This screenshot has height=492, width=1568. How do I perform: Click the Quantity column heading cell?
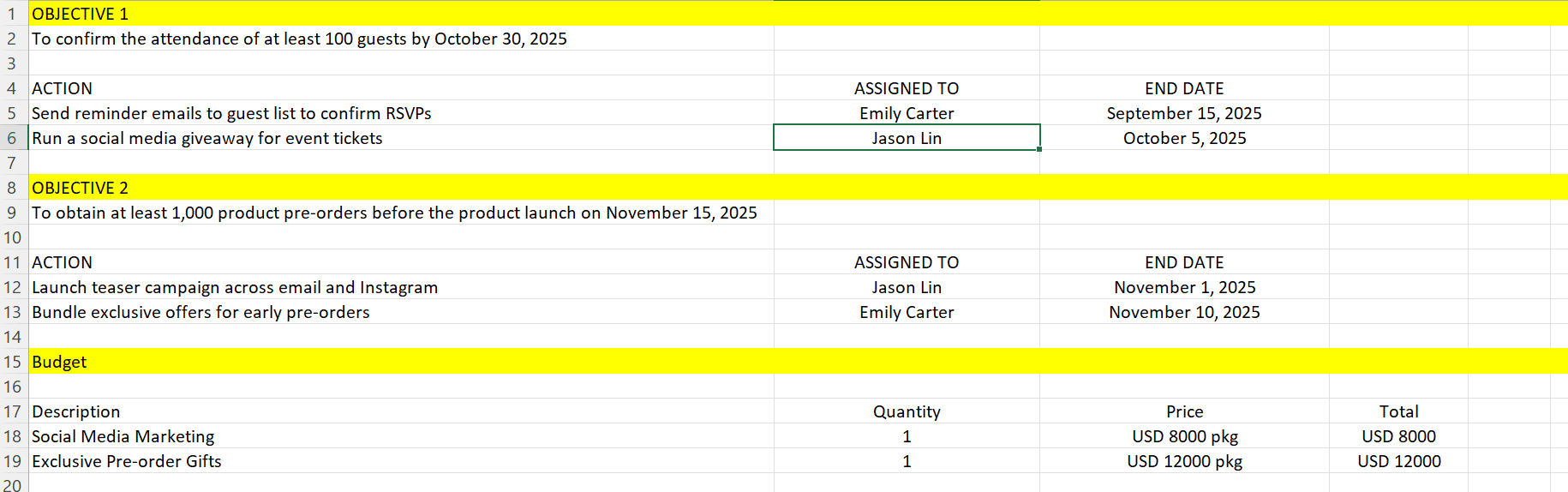coord(906,411)
